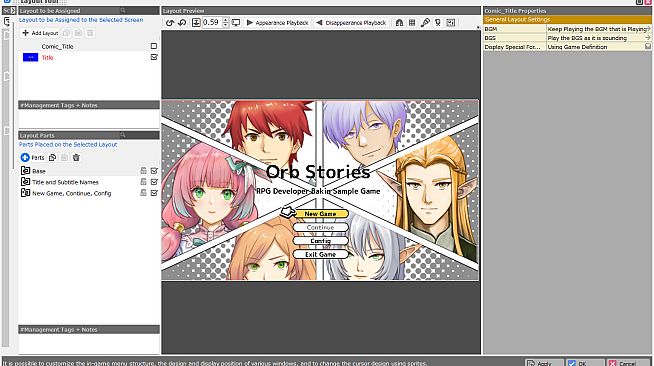
Task: Click the undo arrow in Layout Preview toolbar
Action: click(x=170, y=23)
